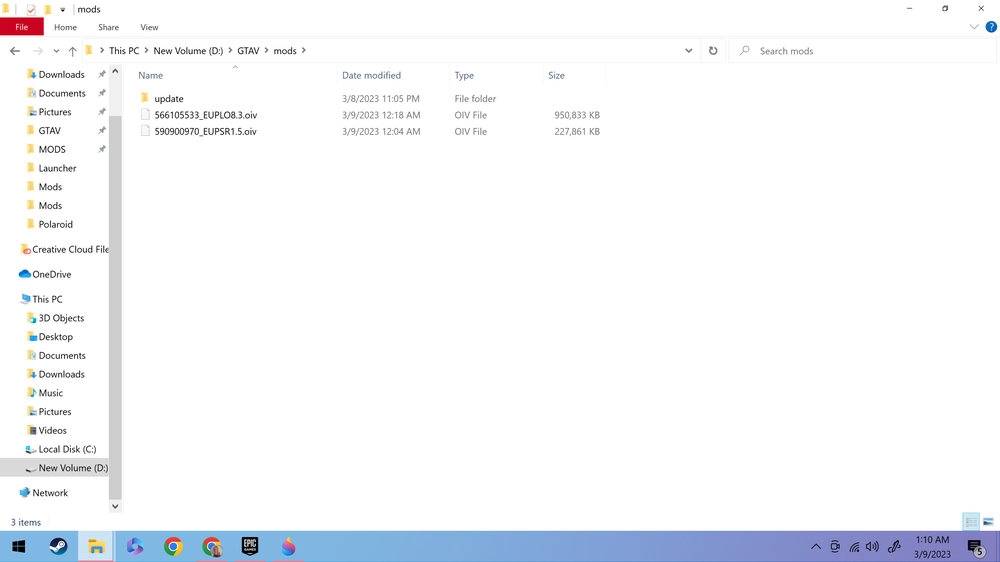The width and height of the screenshot is (1000, 562).
Task: Click the sidebar scrollbar down arrow
Action: [x=115, y=507]
